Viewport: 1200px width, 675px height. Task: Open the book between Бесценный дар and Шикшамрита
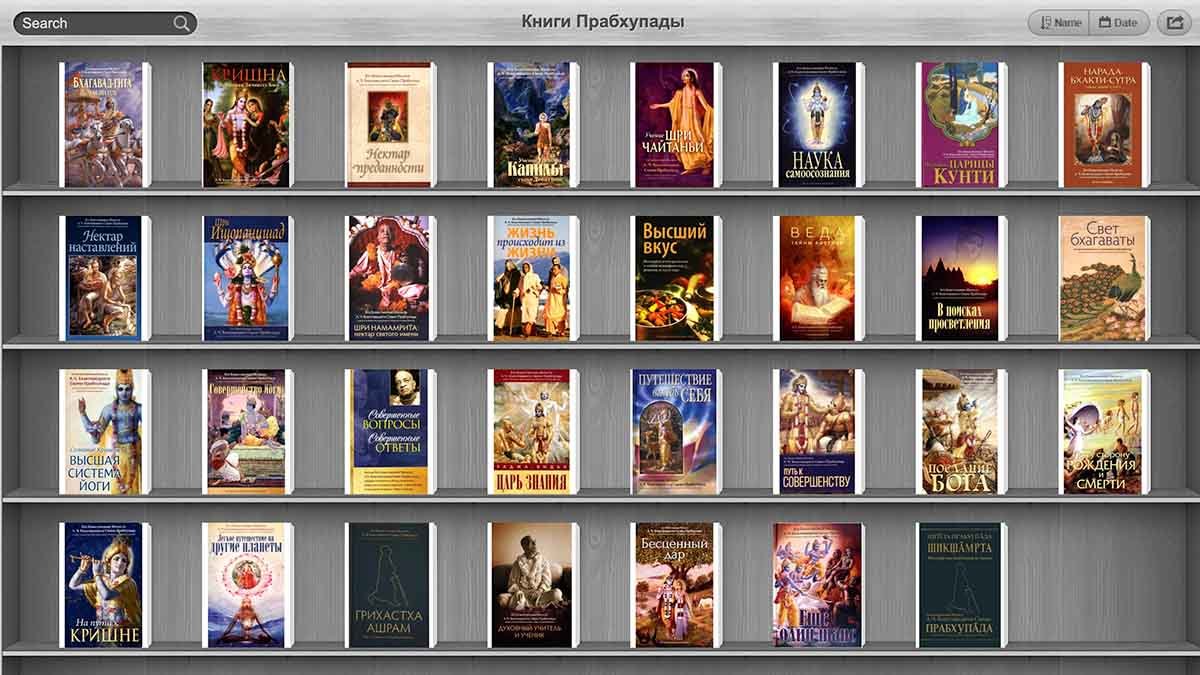click(818, 585)
